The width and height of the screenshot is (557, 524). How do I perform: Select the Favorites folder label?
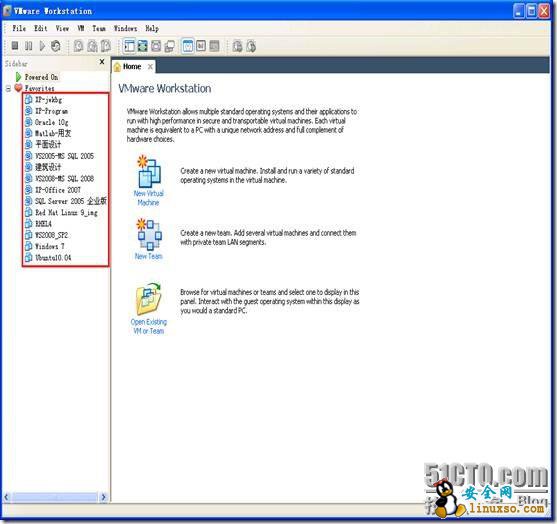pos(39,88)
